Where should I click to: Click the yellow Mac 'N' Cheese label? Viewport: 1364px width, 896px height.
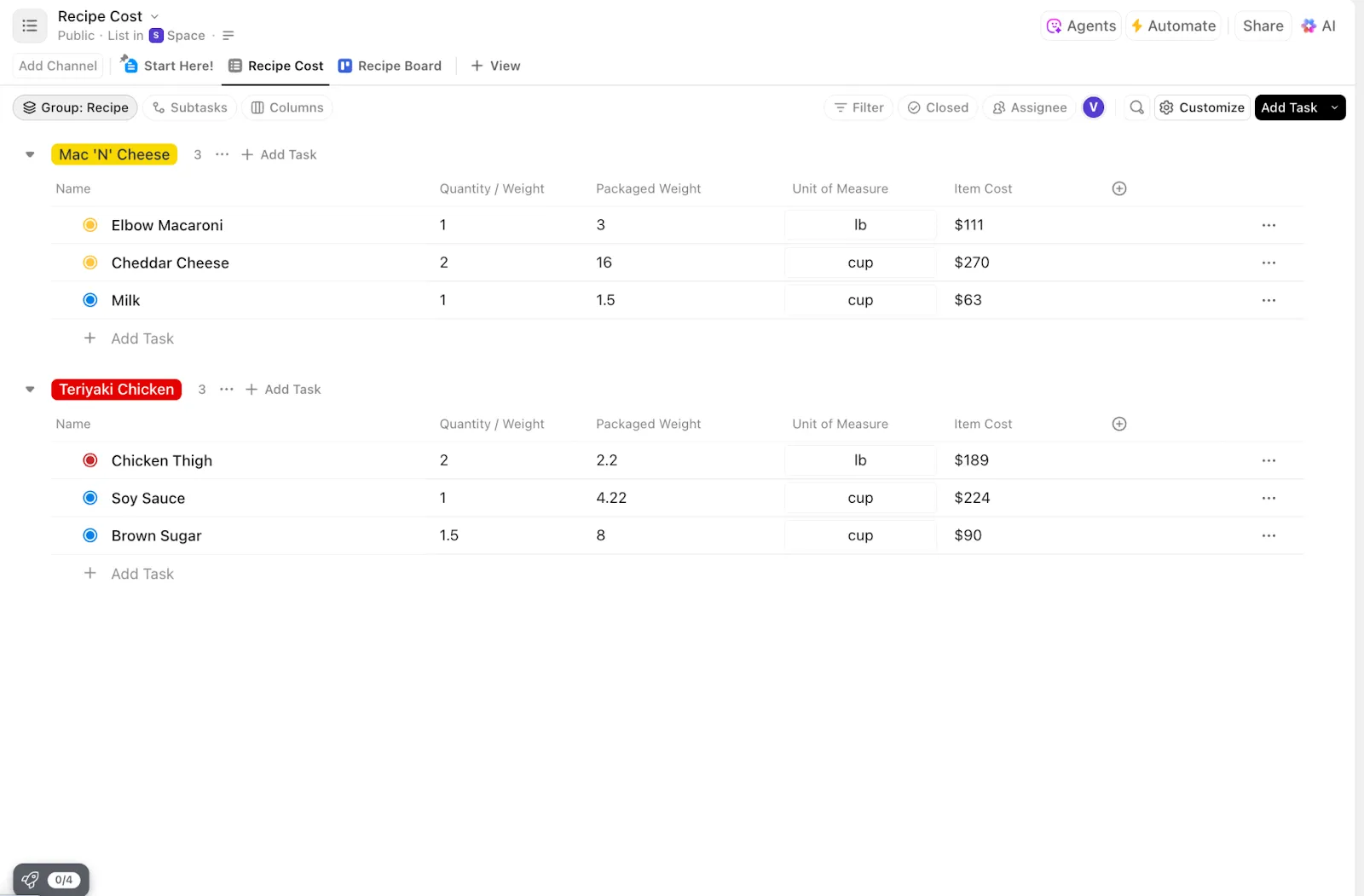[x=114, y=154]
